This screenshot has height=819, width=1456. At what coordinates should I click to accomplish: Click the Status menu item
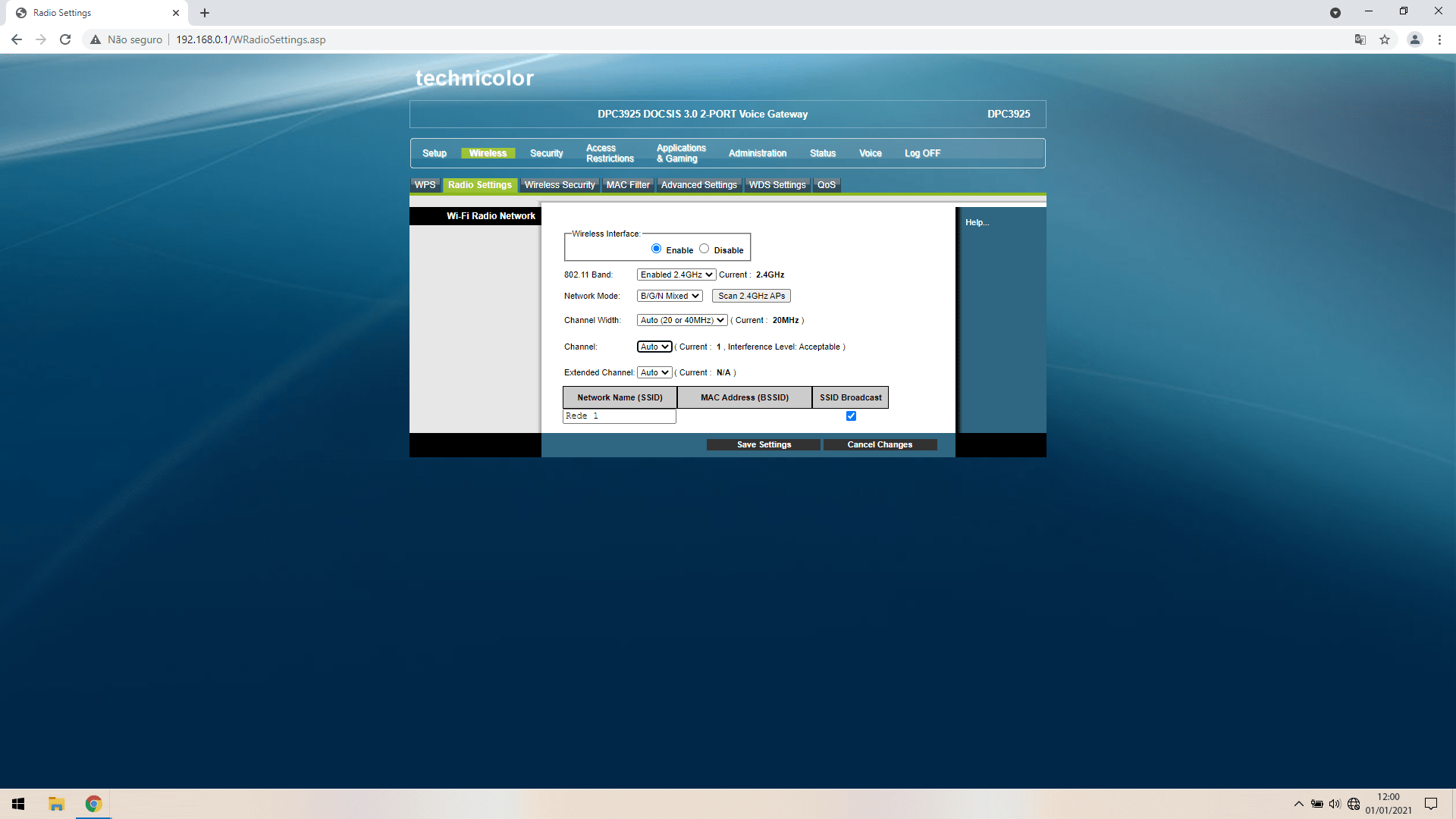(x=822, y=152)
